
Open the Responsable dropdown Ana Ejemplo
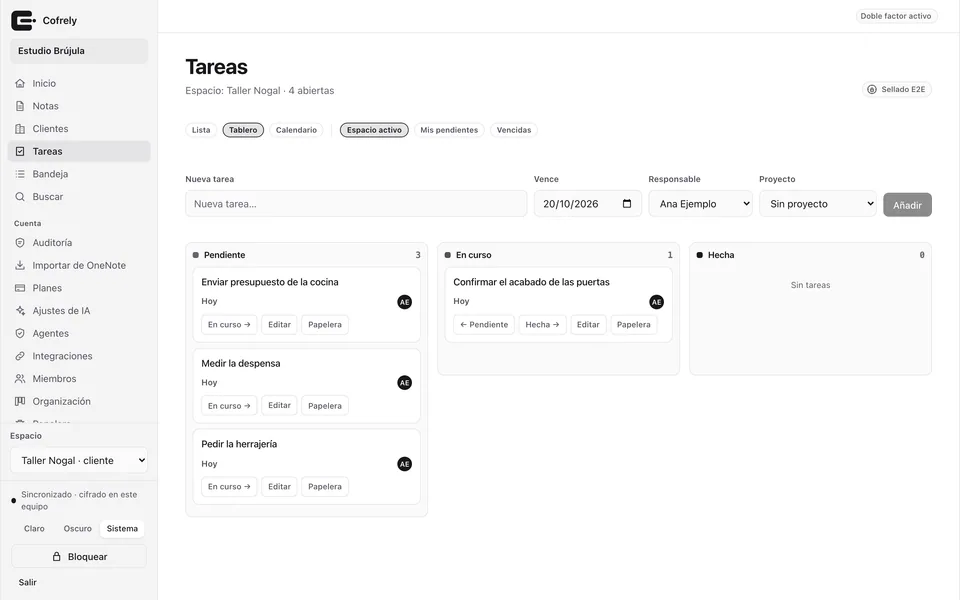[700, 204]
